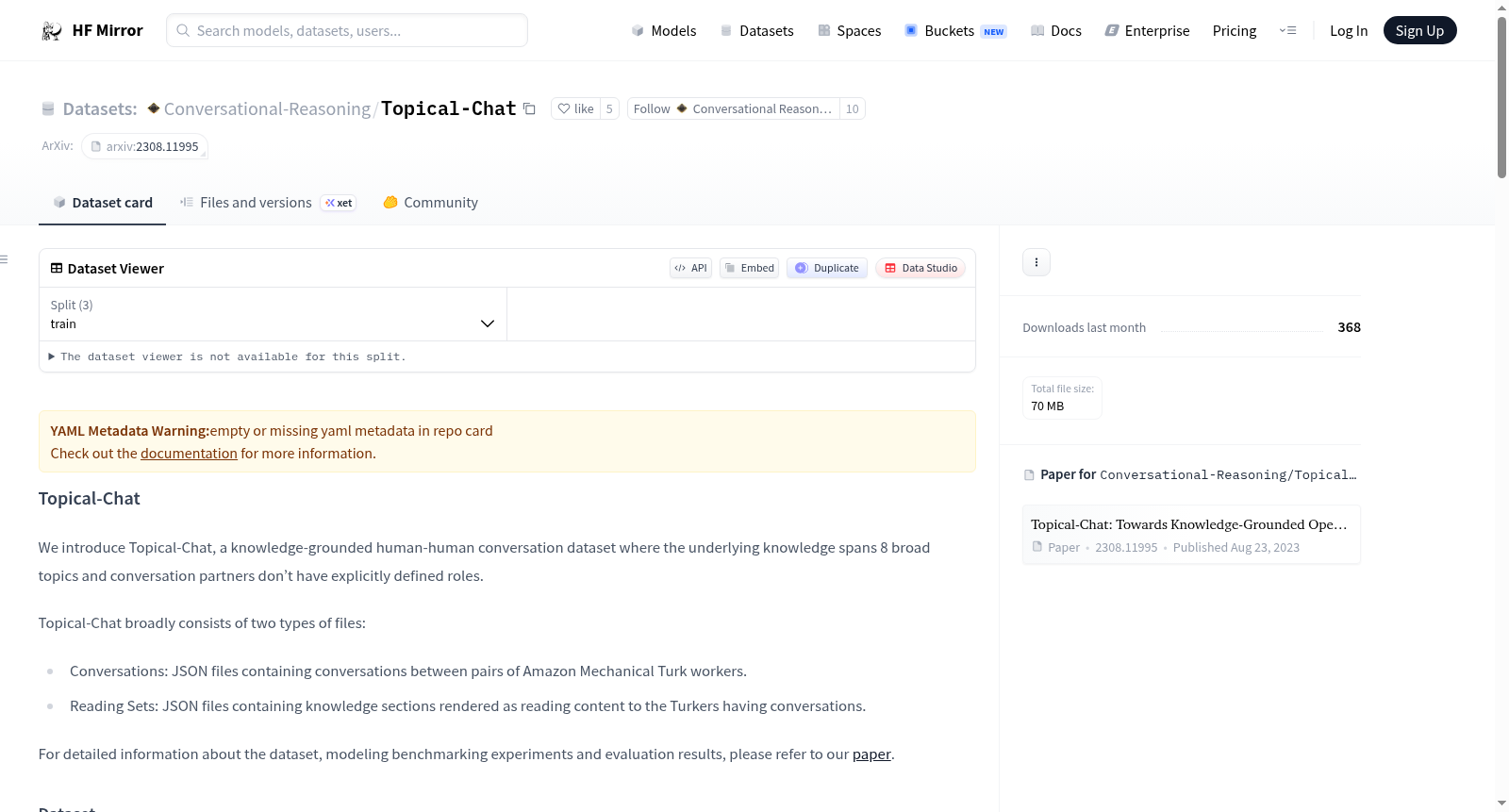Open the Split train dropdown
This screenshot has width=1509, height=812.
274,314
